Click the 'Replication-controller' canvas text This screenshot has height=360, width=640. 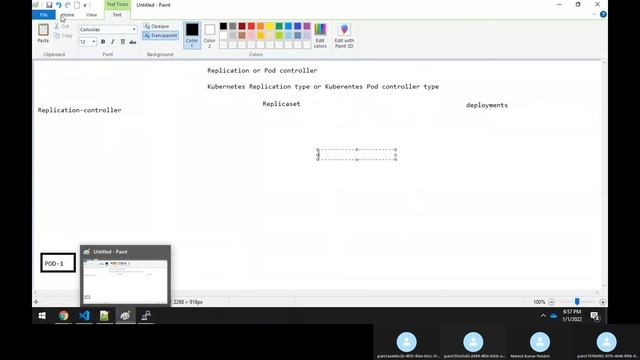click(80, 110)
